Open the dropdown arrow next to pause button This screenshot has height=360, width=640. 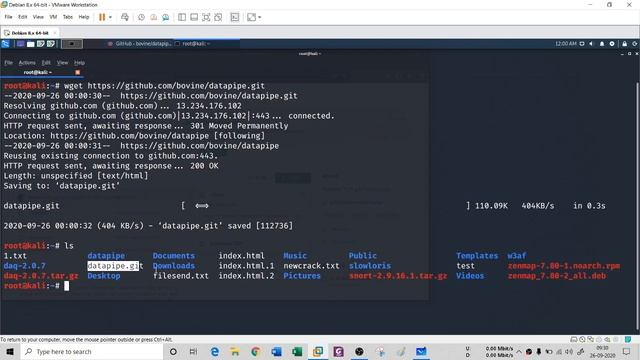coord(110,17)
